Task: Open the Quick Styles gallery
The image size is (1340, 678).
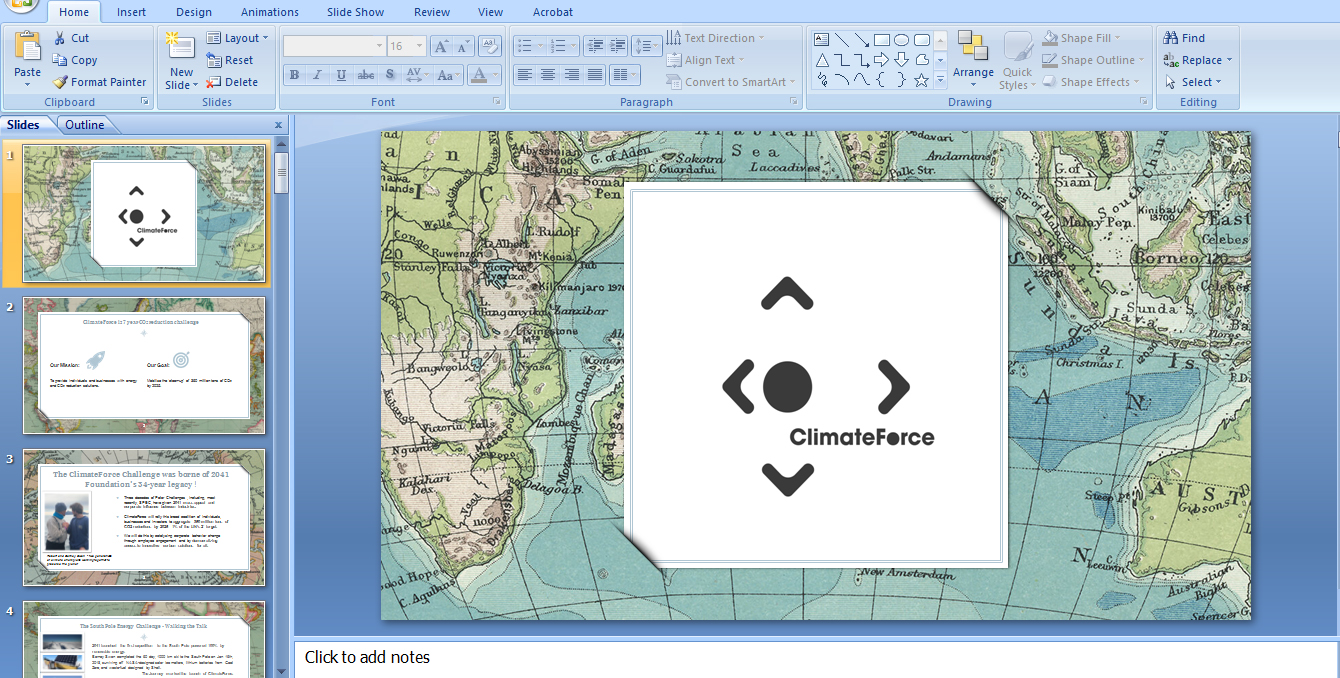Action: pyautogui.click(x=1018, y=60)
